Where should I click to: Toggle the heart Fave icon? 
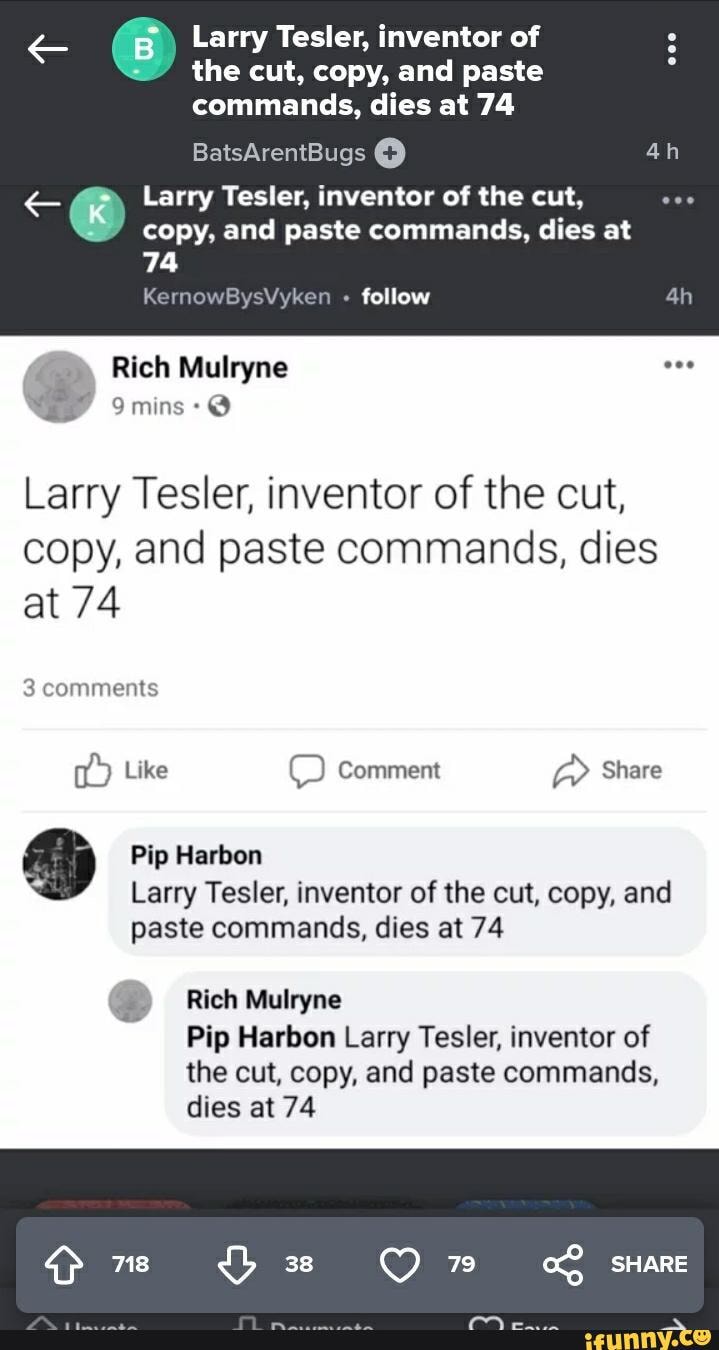point(399,1264)
